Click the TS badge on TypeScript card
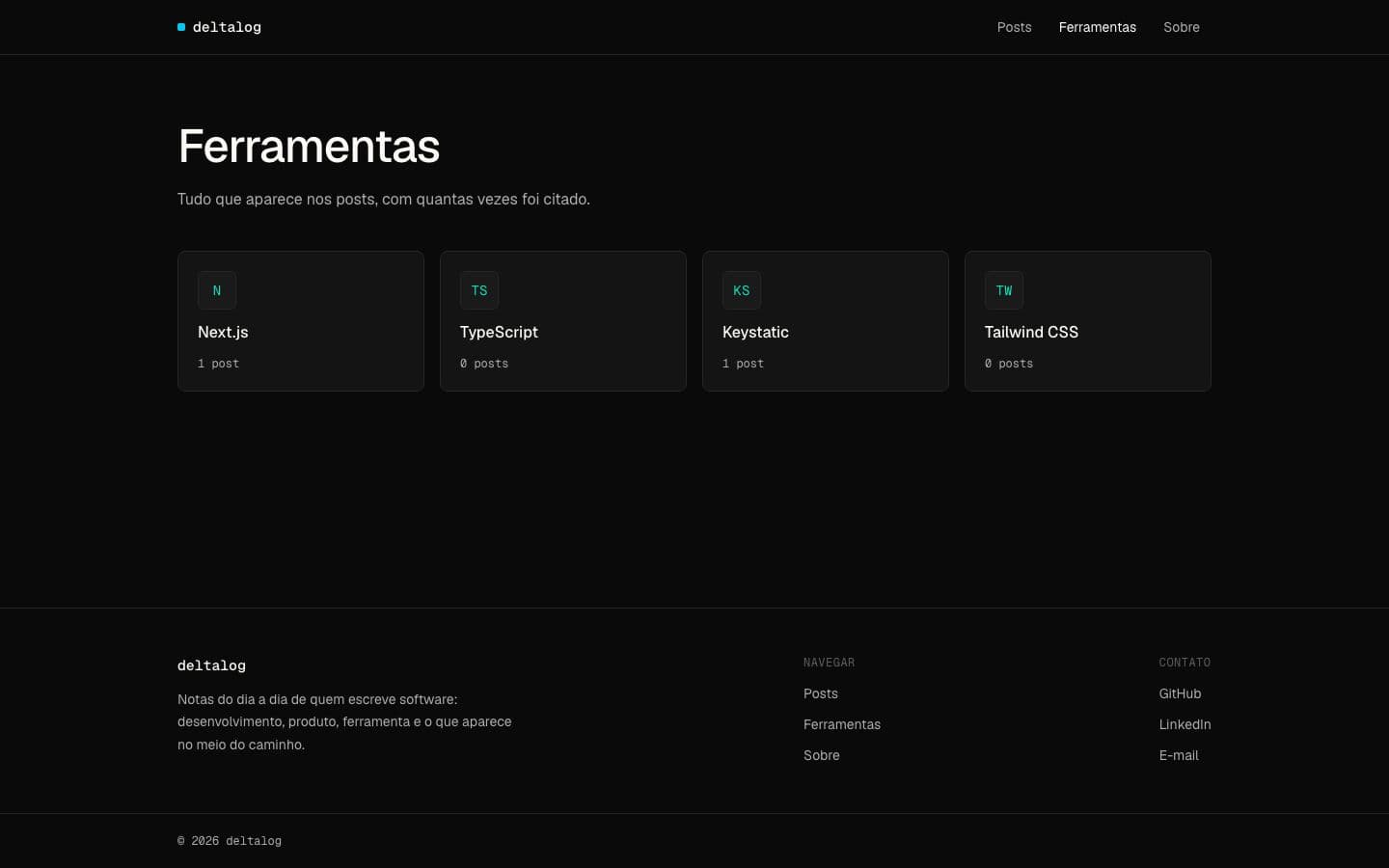 coord(479,290)
